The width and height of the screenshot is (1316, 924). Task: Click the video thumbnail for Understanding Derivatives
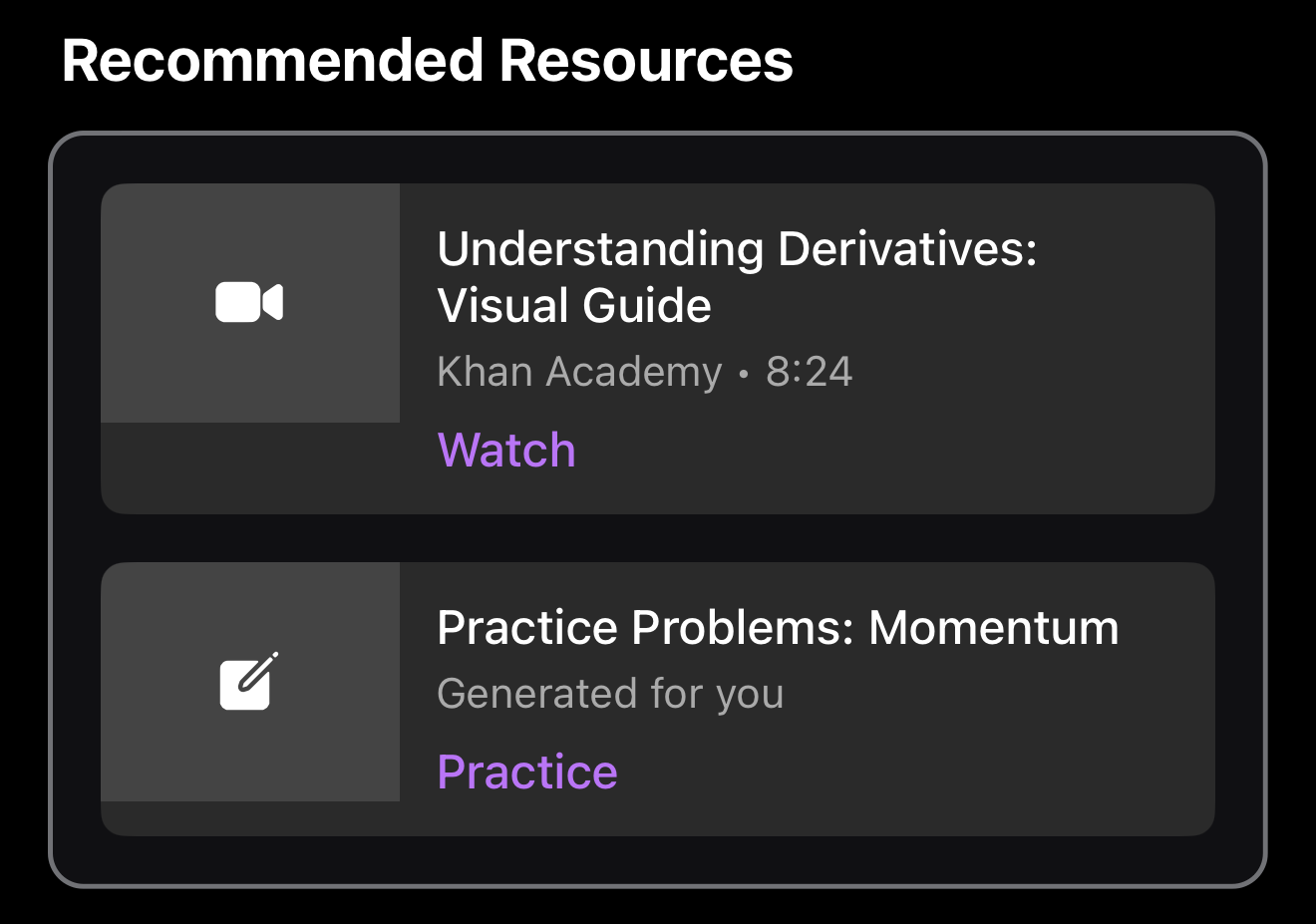click(250, 302)
